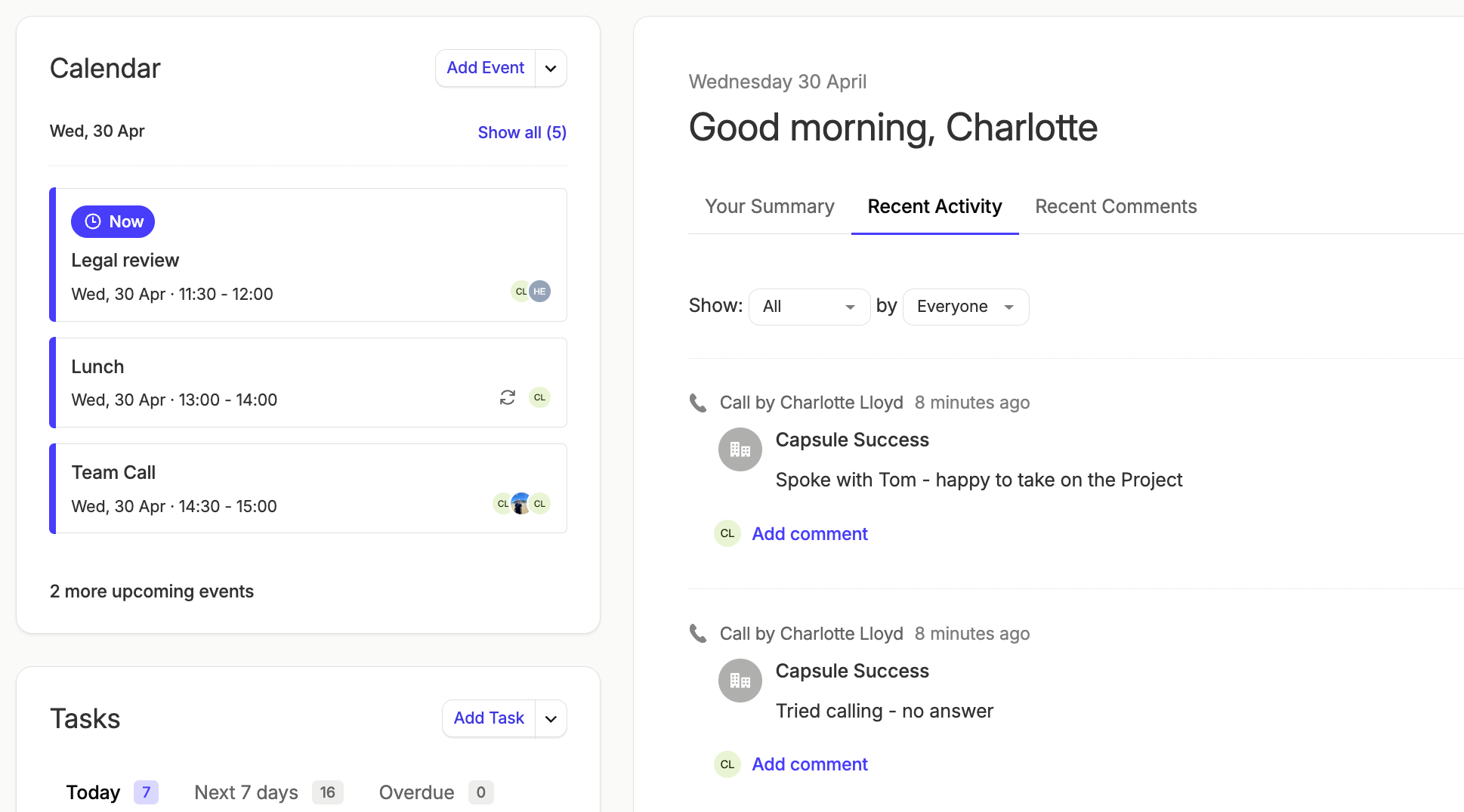Click the recurring icon on Lunch event
Image resolution: width=1464 pixels, height=812 pixels.
[508, 397]
